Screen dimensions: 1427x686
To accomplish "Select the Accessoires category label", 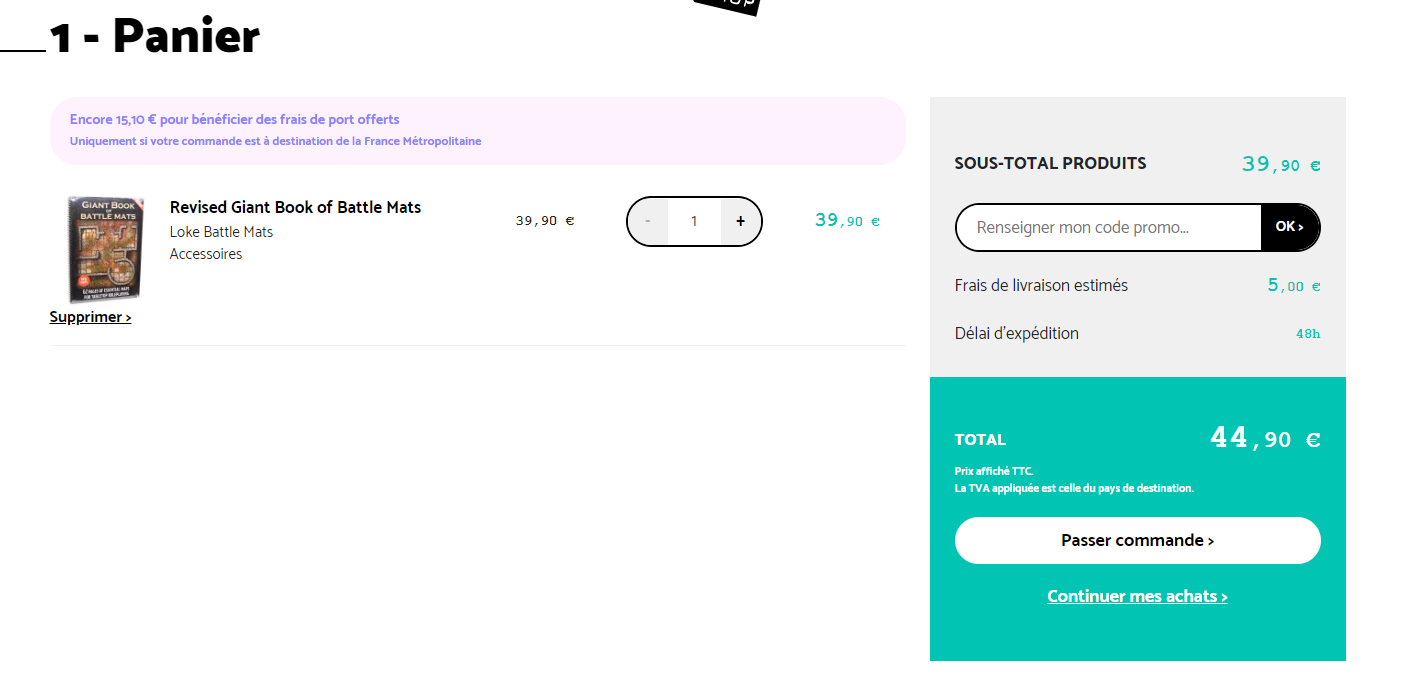I will click(x=206, y=254).
